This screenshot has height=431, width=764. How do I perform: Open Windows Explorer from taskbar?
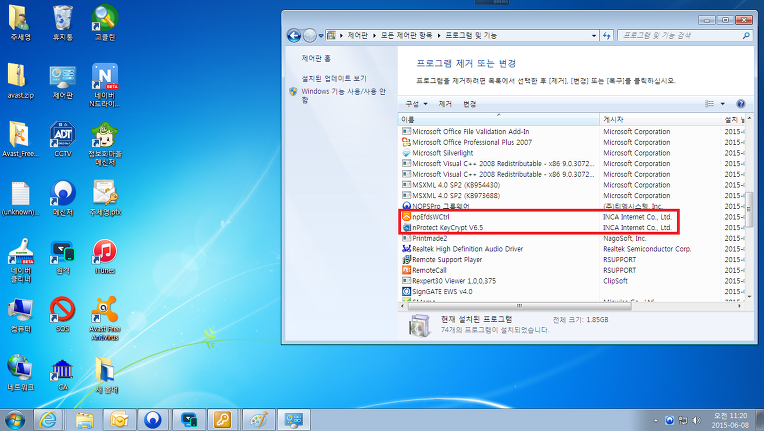point(85,420)
